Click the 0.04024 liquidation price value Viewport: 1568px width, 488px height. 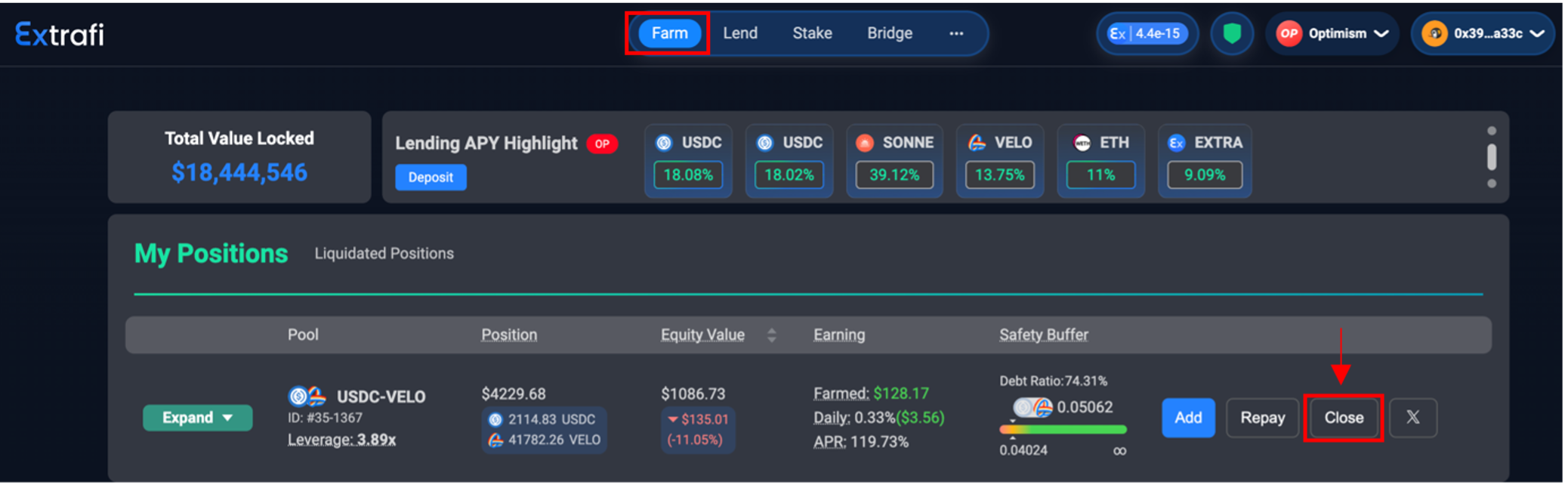(x=1023, y=450)
